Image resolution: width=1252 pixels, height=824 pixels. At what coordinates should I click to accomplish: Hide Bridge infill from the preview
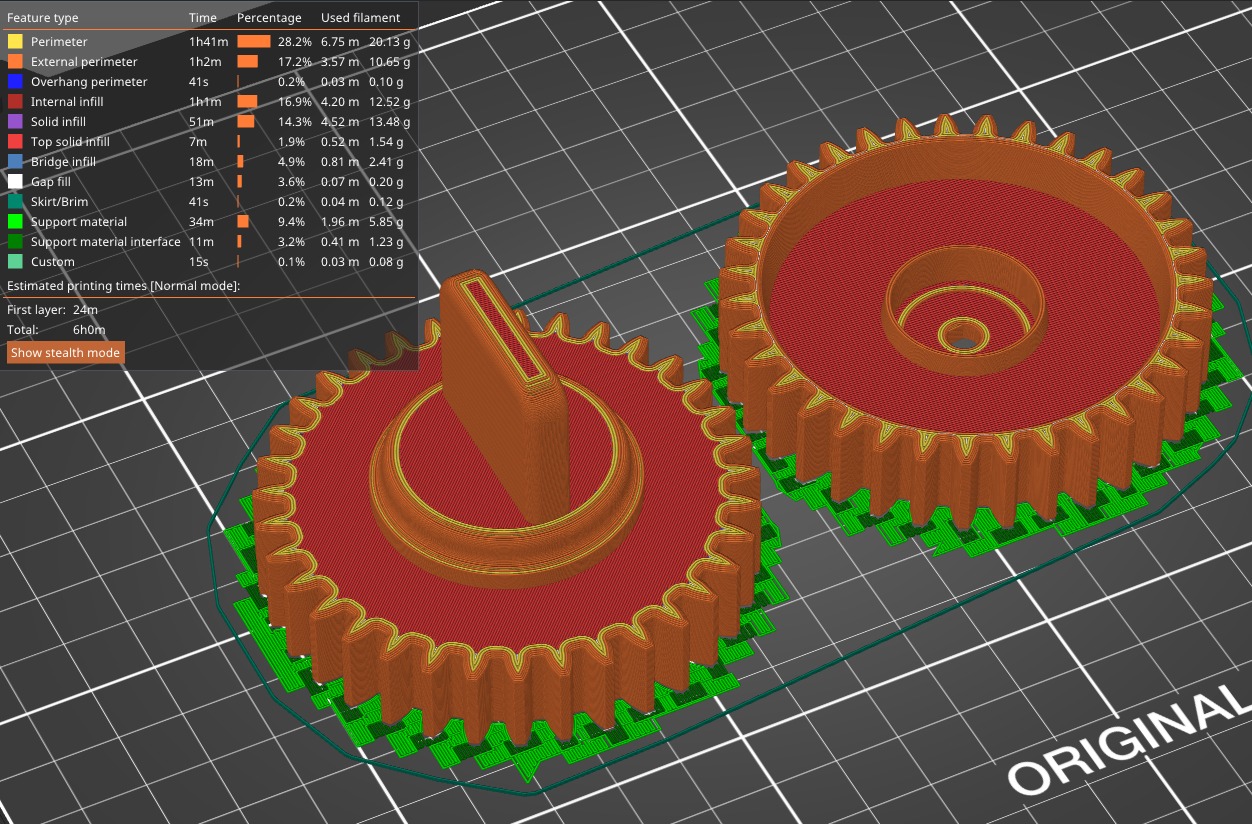(x=63, y=162)
